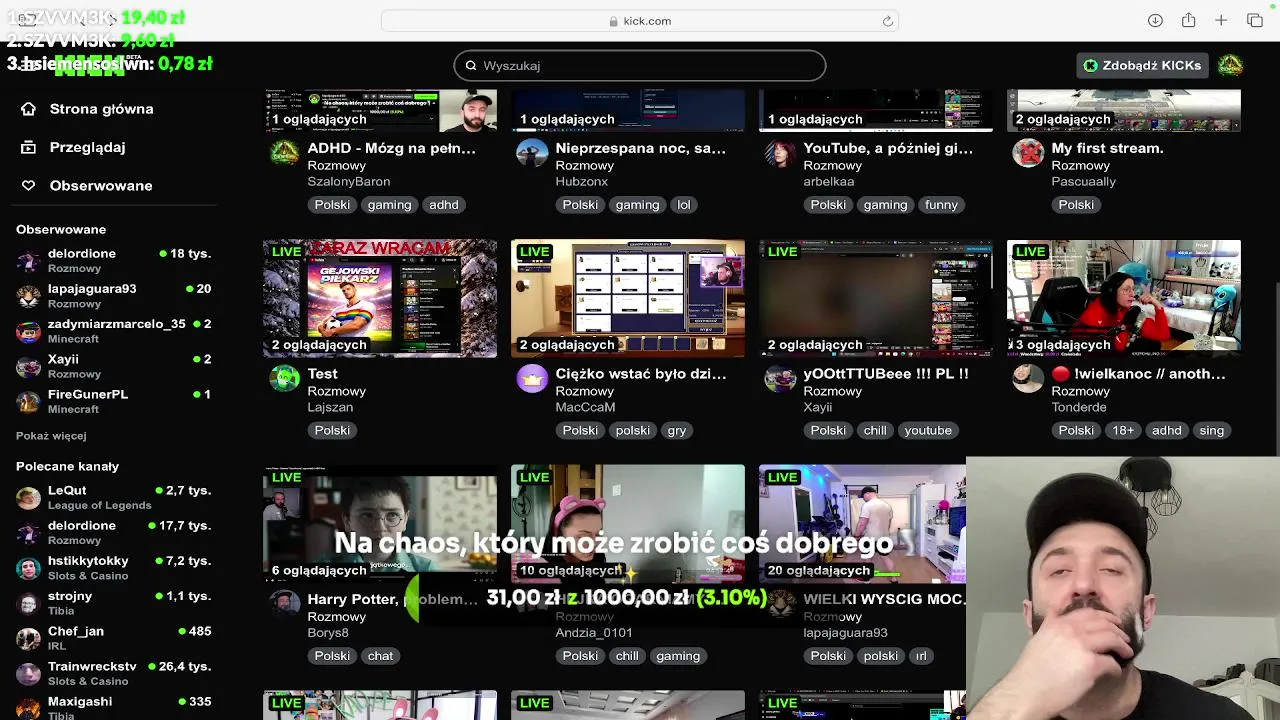Click Zdobądź KICKs button
The height and width of the screenshot is (720, 1280).
coord(1142,65)
